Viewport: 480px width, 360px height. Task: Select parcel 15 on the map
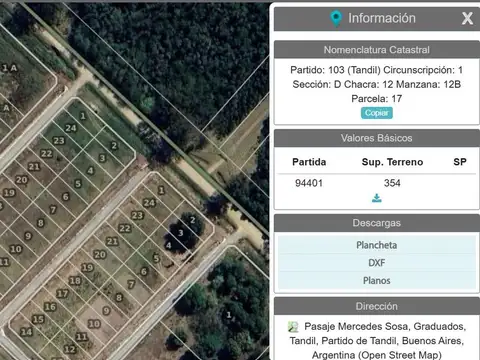[38, 319]
